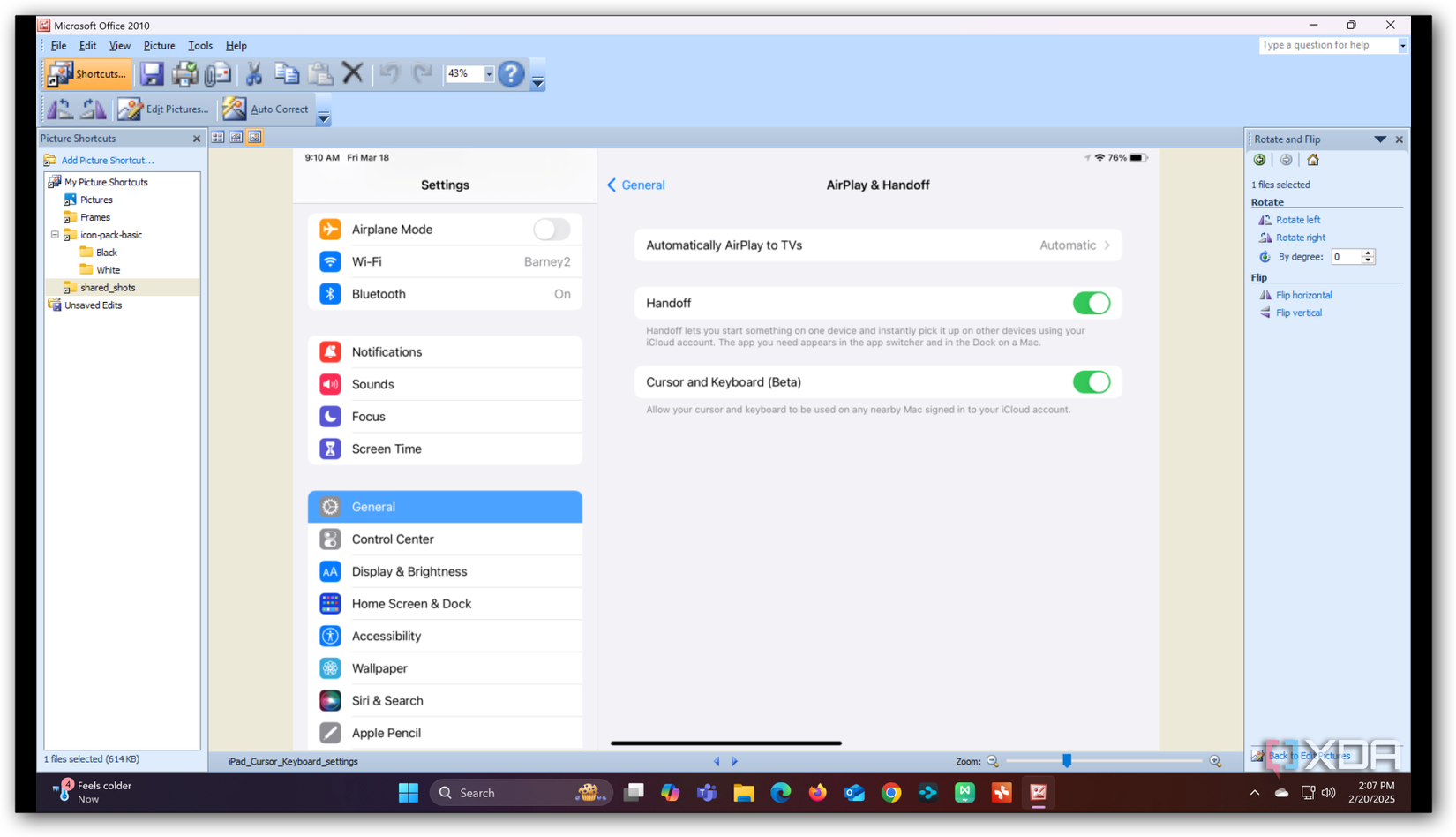
Task: Click the home icon in Rotate and Flip panel
Action: (x=1313, y=160)
